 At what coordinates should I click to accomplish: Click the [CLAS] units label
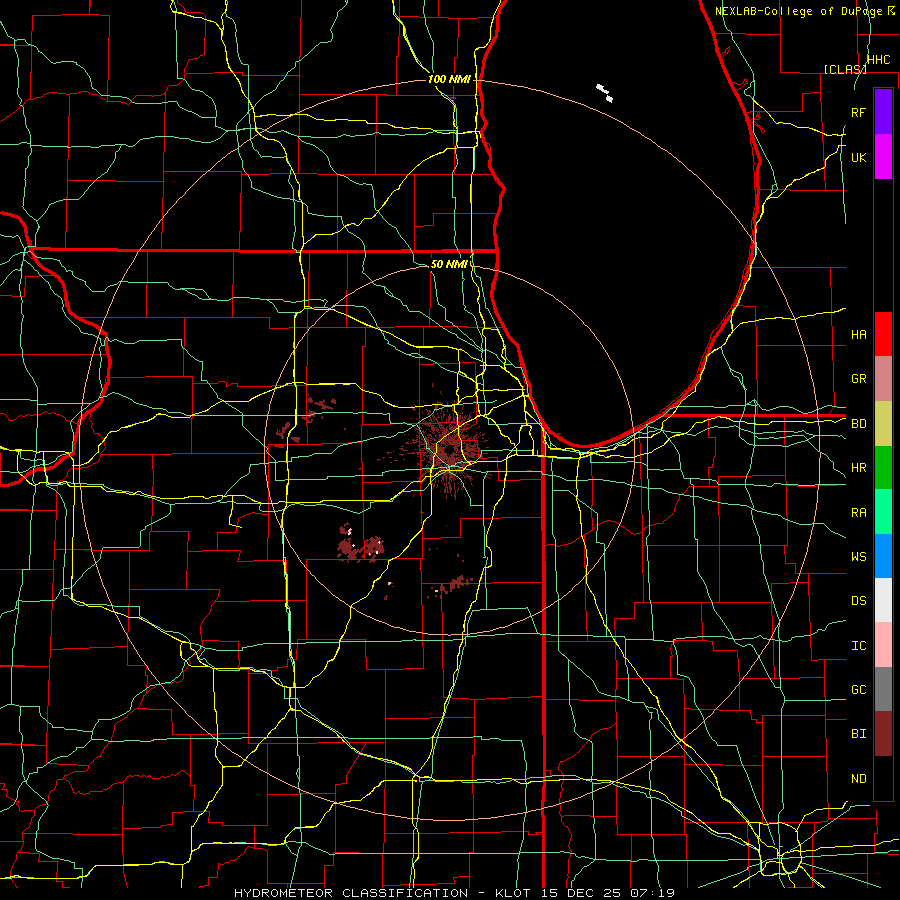[845, 69]
